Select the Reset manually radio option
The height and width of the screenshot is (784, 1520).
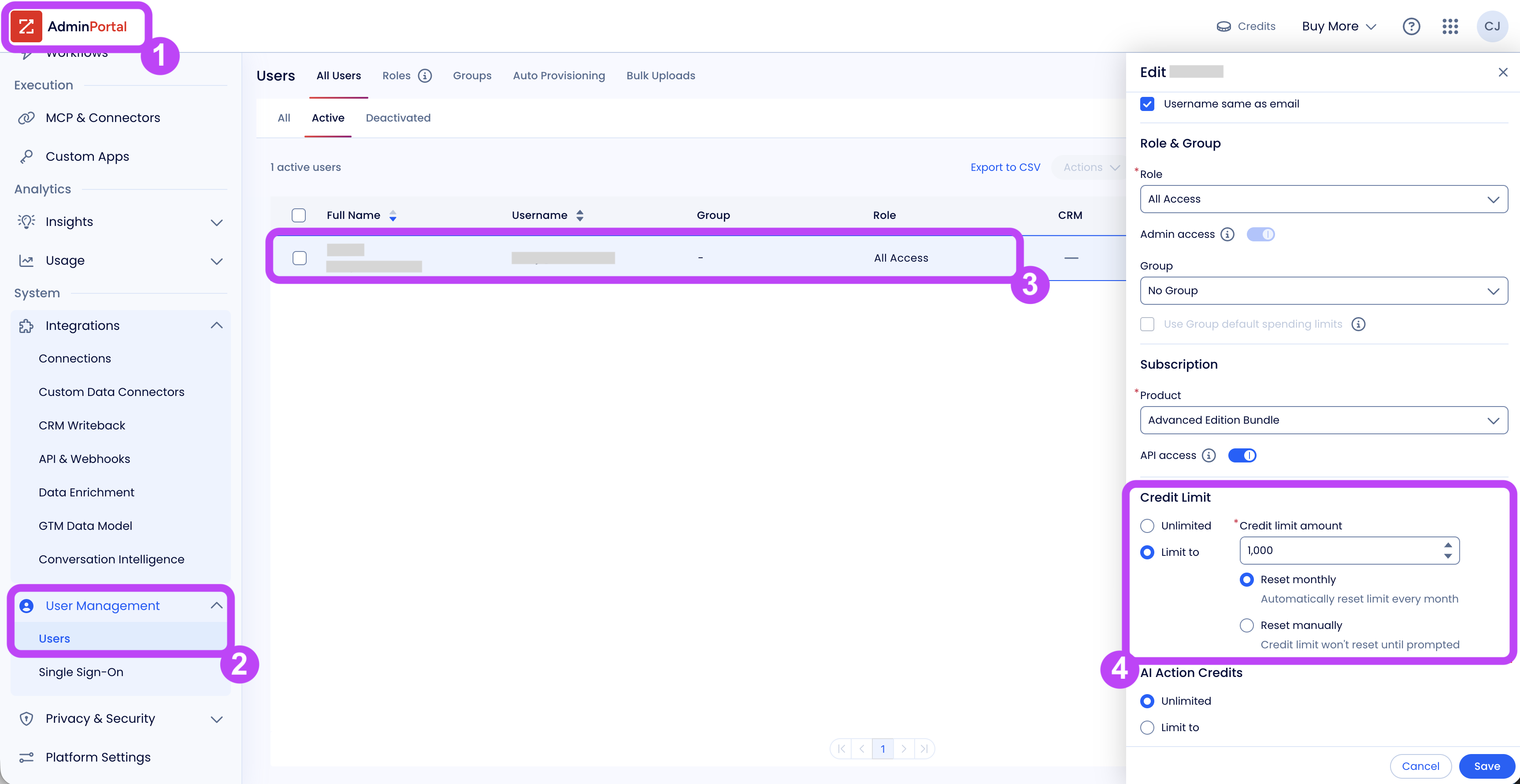coord(1246,625)
